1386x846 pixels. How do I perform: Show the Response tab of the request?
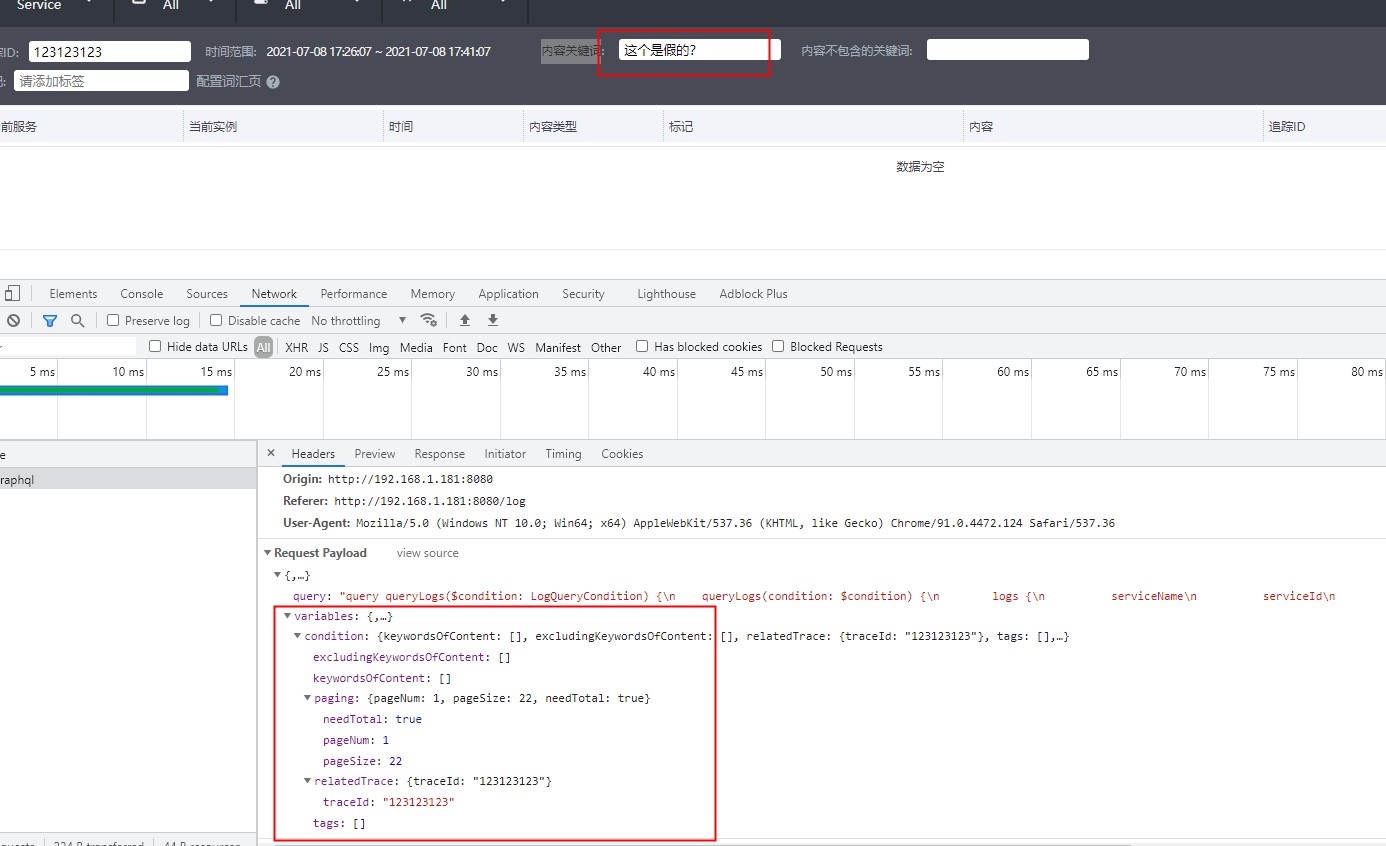pos(439,454)
